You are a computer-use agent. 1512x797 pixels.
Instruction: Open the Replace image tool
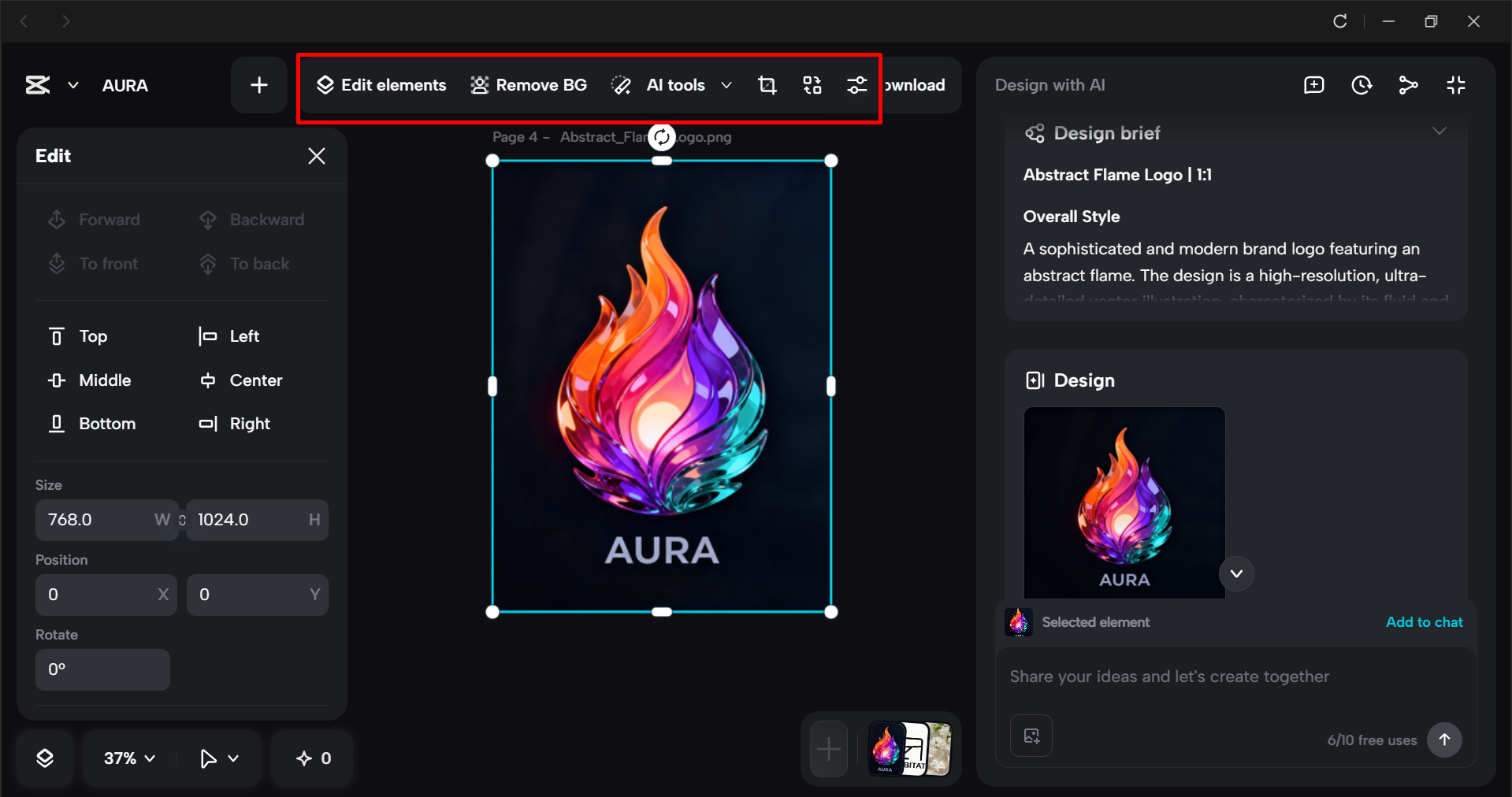tap(812, 85)
